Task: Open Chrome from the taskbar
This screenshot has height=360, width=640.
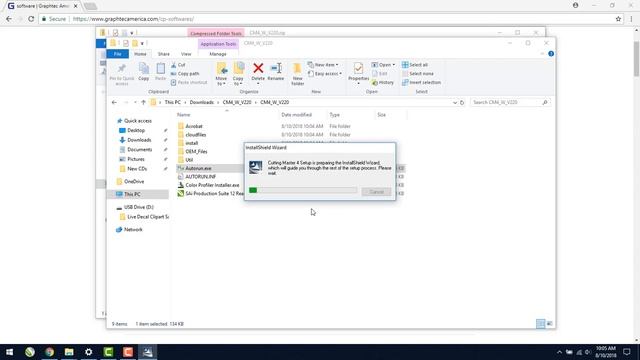Action: point(49,352)
